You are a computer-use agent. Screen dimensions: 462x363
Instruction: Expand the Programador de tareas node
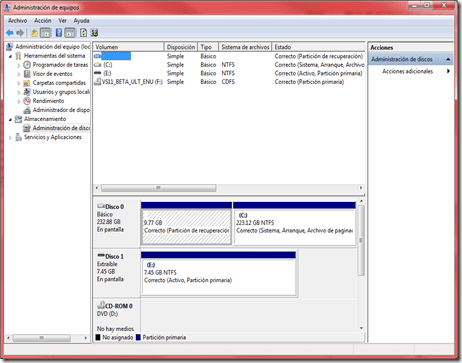(x=19, y=65)
